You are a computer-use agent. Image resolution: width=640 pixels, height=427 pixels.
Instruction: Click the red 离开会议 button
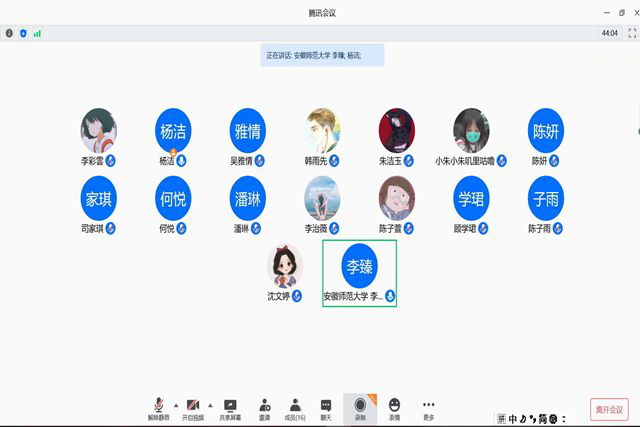608,409
